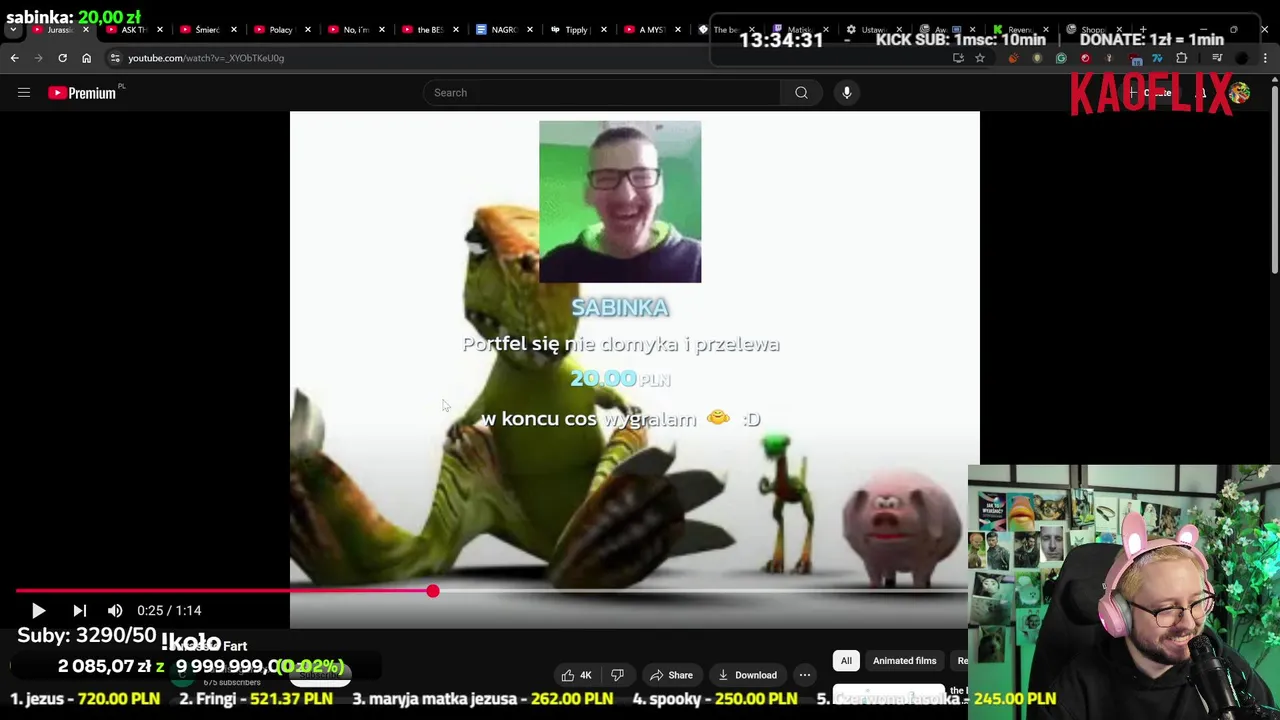Switch to the Polacy browser tab
1280x720 pixels.
click(x=281, y=30)
